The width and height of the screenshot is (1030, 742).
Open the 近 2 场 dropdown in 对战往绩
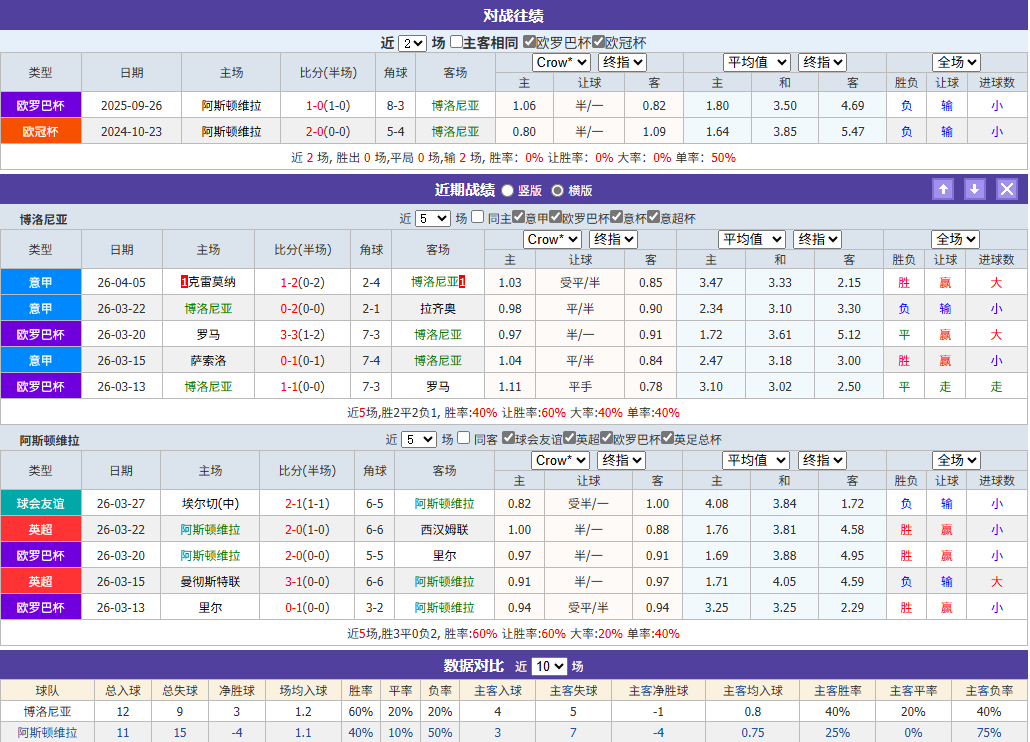[413, 41]
